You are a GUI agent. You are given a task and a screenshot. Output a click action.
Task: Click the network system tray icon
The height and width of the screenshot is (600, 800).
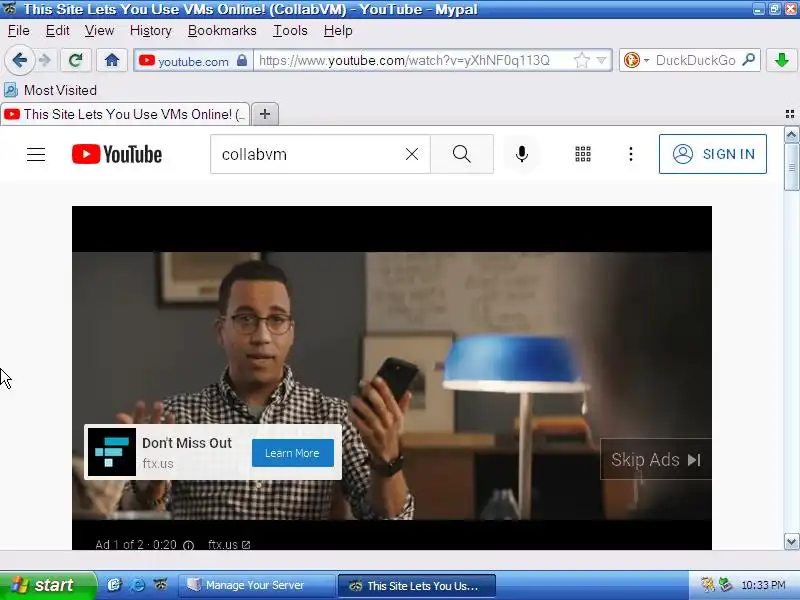pos(725,585)
